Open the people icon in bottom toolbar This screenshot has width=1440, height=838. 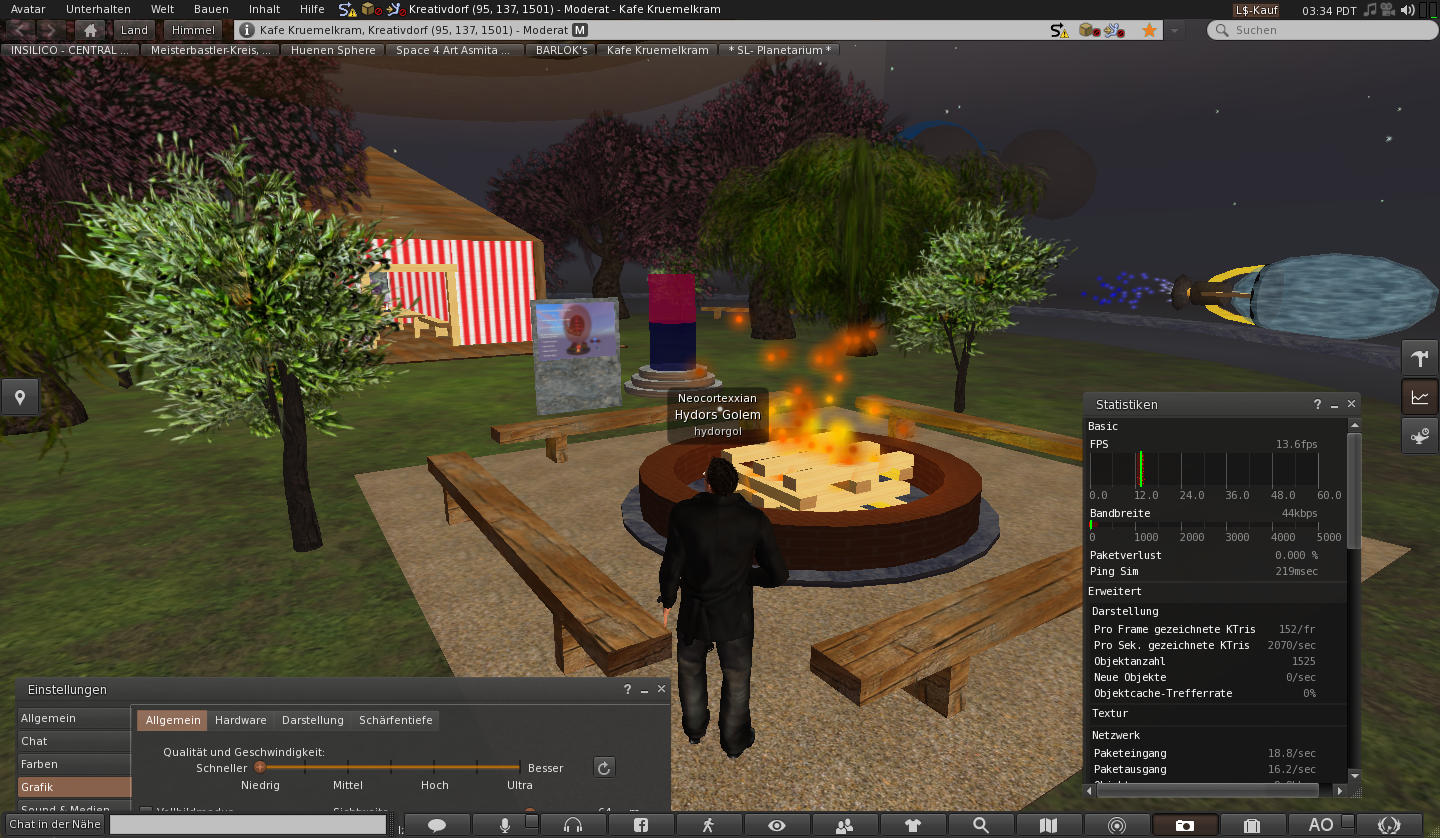844,825
